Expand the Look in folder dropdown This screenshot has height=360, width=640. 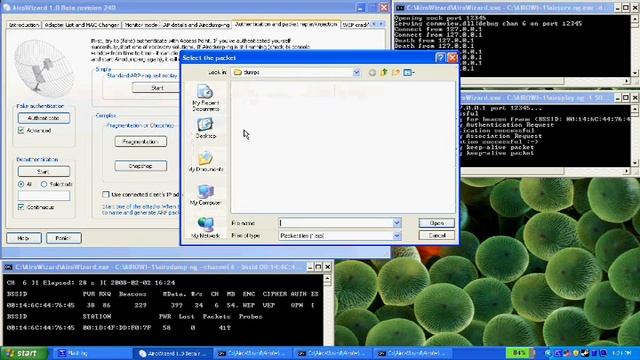[x=356, y=72]
